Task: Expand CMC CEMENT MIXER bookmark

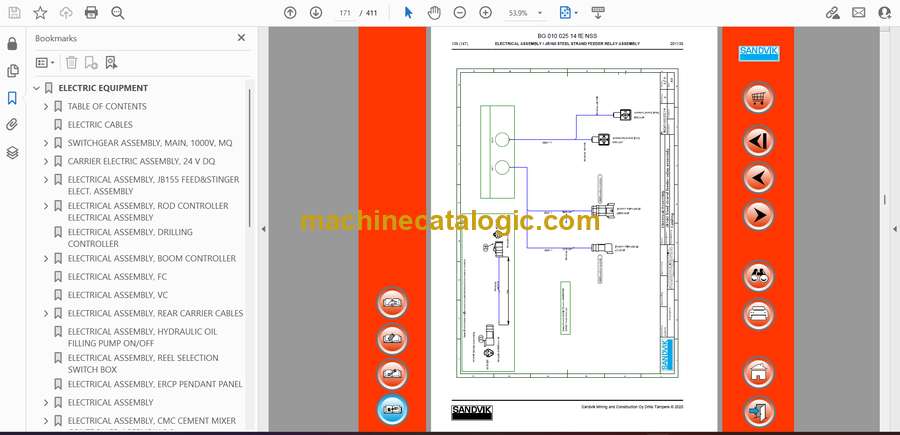Action: [46, 421]
